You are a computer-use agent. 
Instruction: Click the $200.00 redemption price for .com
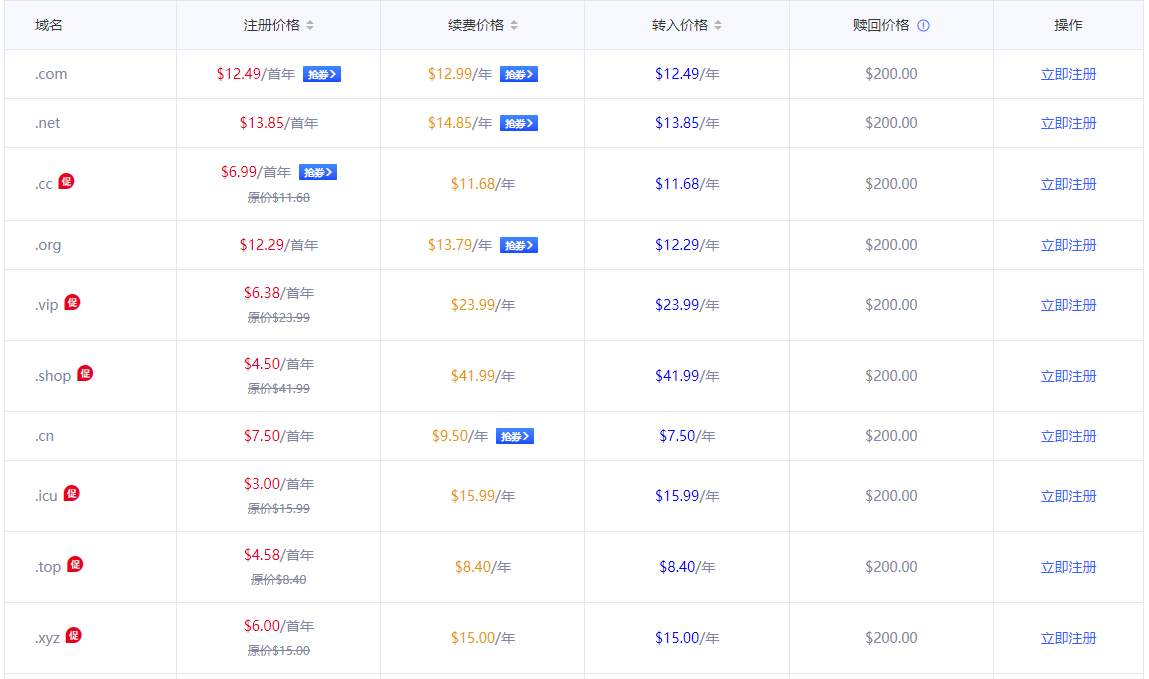(891, 74)
